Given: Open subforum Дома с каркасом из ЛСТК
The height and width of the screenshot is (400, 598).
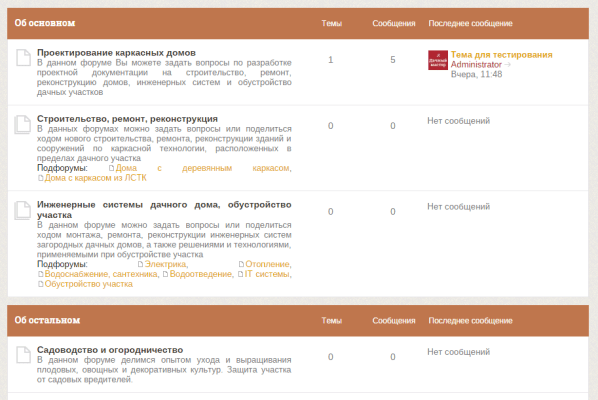Looking at the screenshot, I should pos(95,178).
